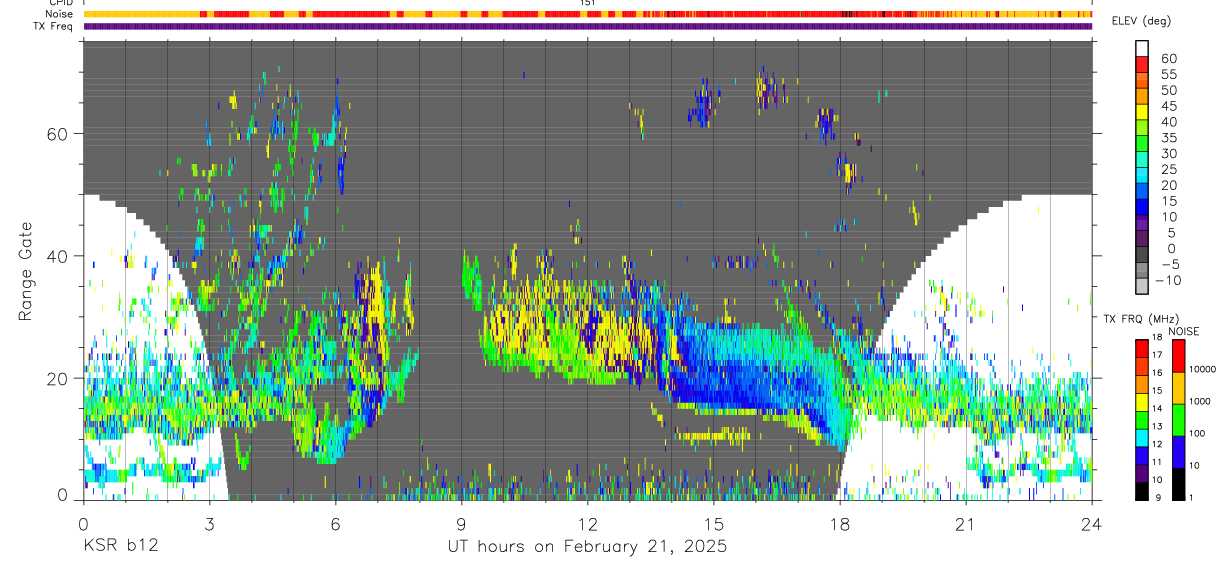Click the '45' tick on ELEV legend

tap(1168, 106)
